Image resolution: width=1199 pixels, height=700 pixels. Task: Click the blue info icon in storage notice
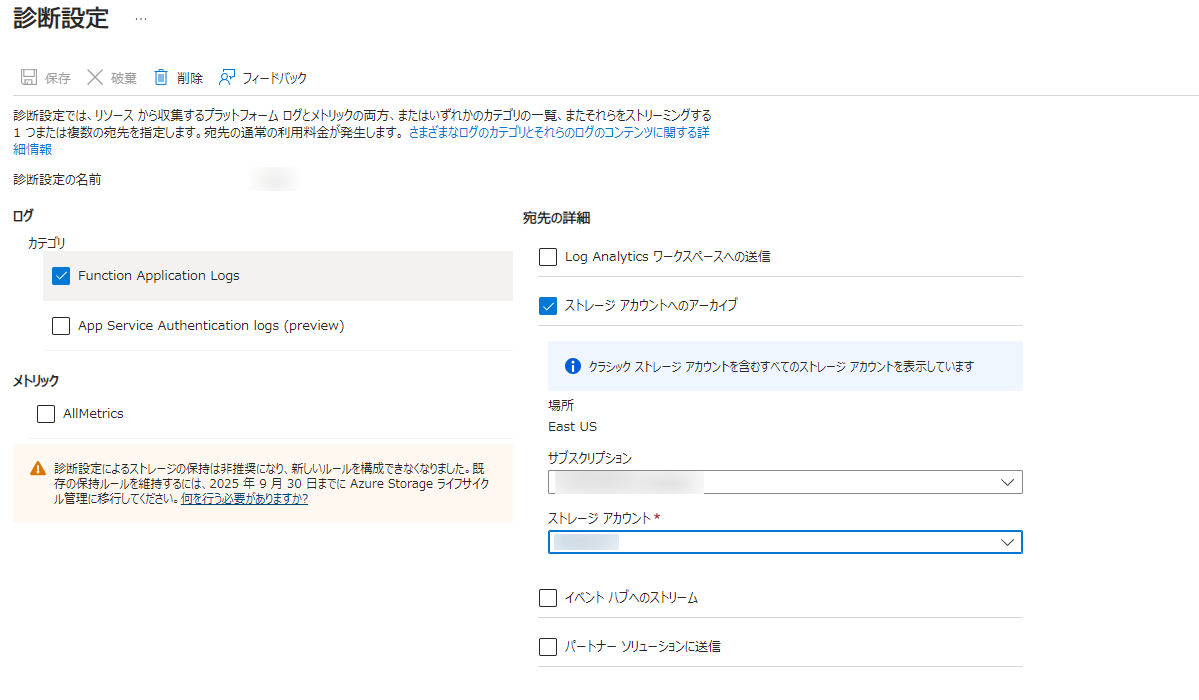click(573, 366)
